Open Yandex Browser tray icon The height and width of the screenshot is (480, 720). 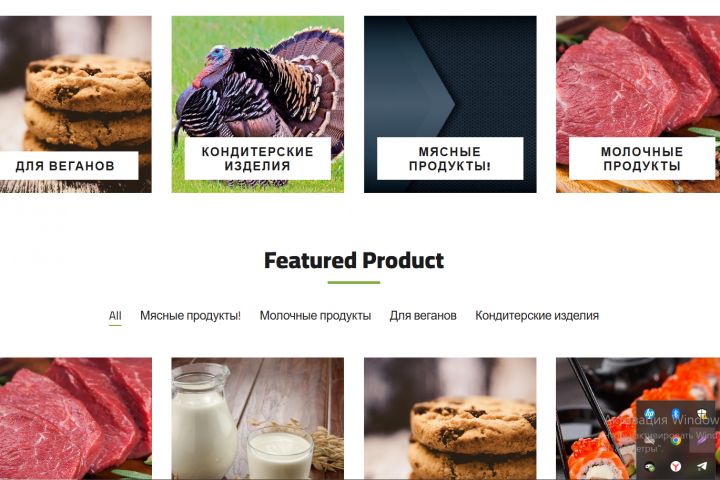pos(675,466)
